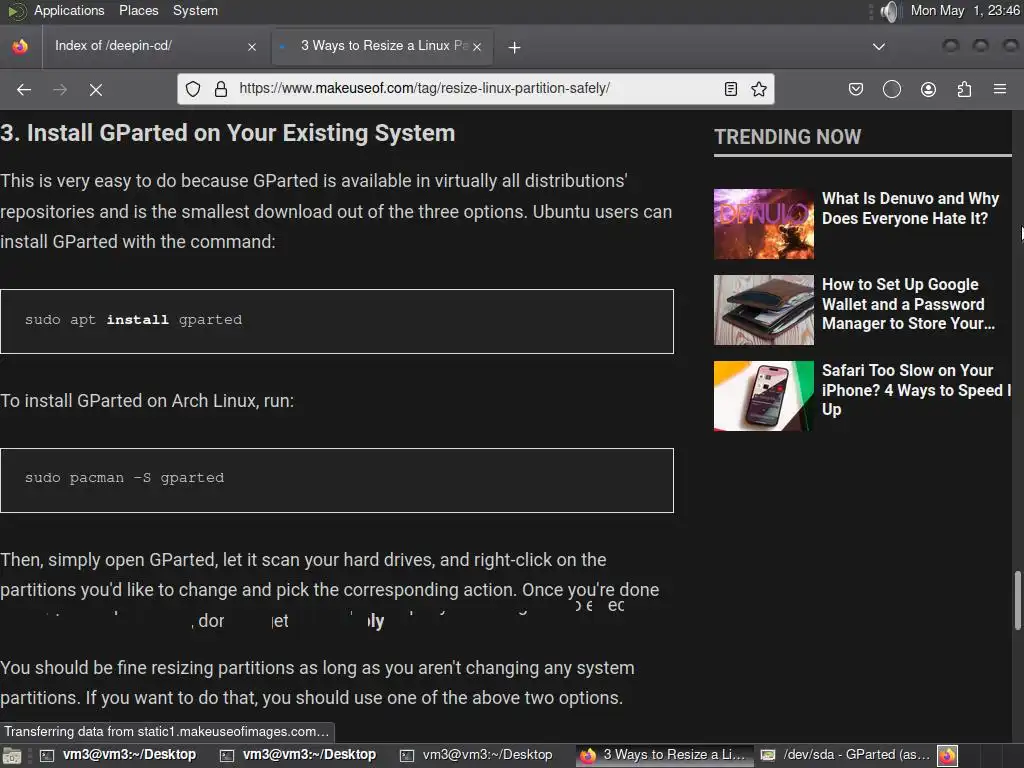Click the wallet article thumbnail
The width and height of the screenshot is (1024, 768).
(x=763, y=310)
